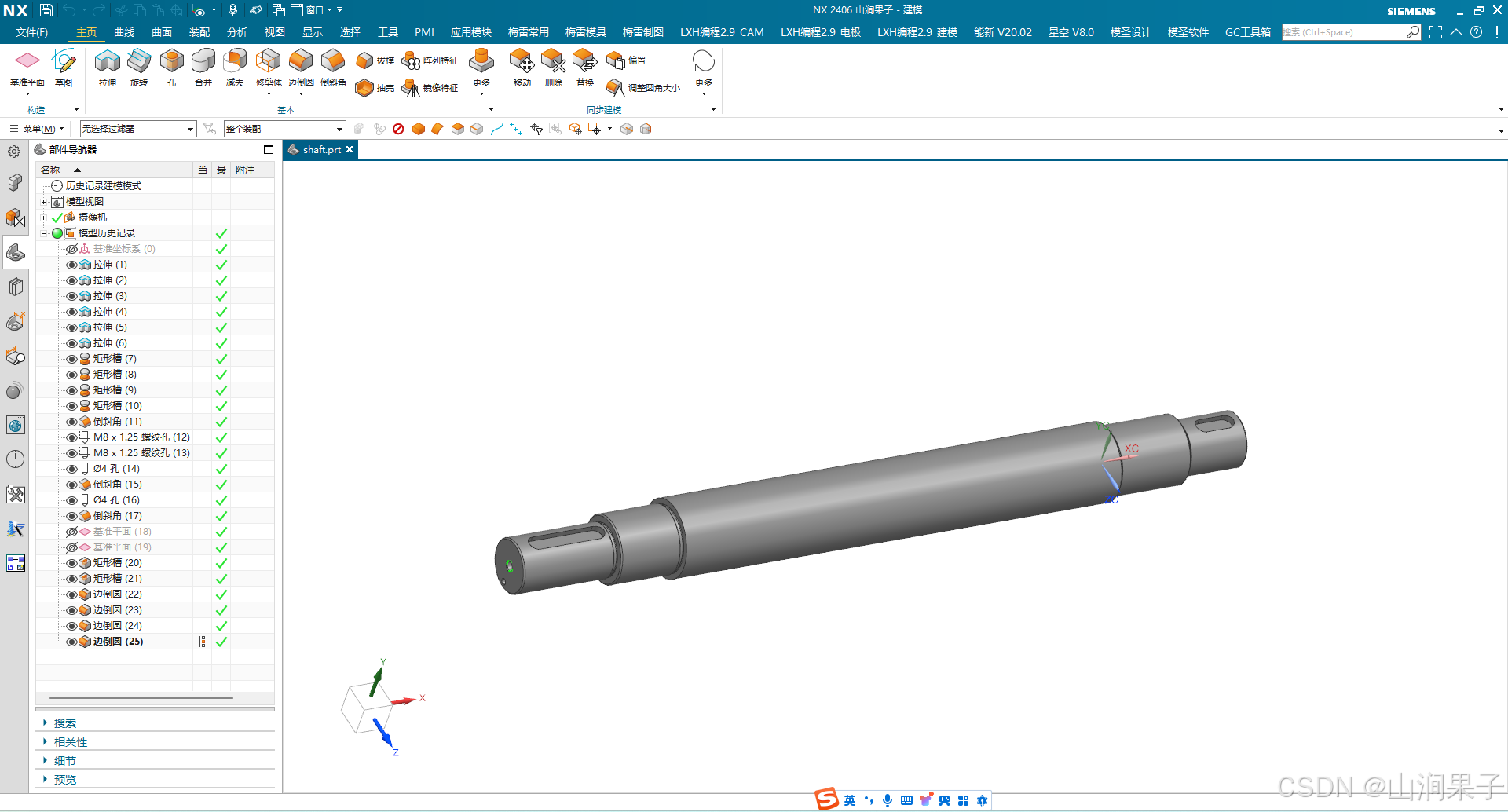Switch to the 分析 ribbon tab
The image size is (1508, 812).
pyautogui.click(x=237, y=32)
